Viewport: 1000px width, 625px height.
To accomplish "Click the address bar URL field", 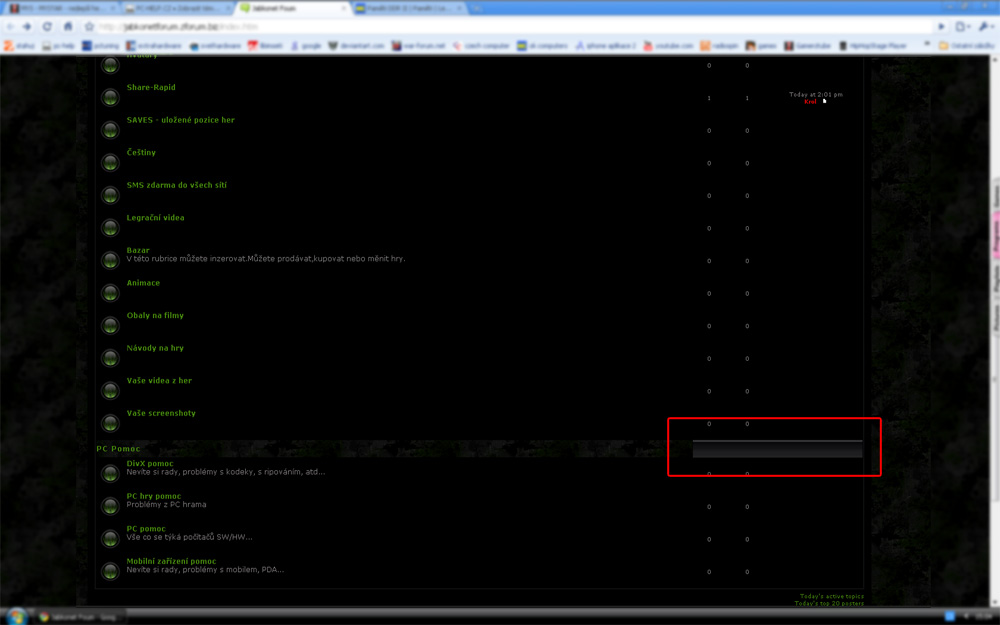I will coord(500,27).
